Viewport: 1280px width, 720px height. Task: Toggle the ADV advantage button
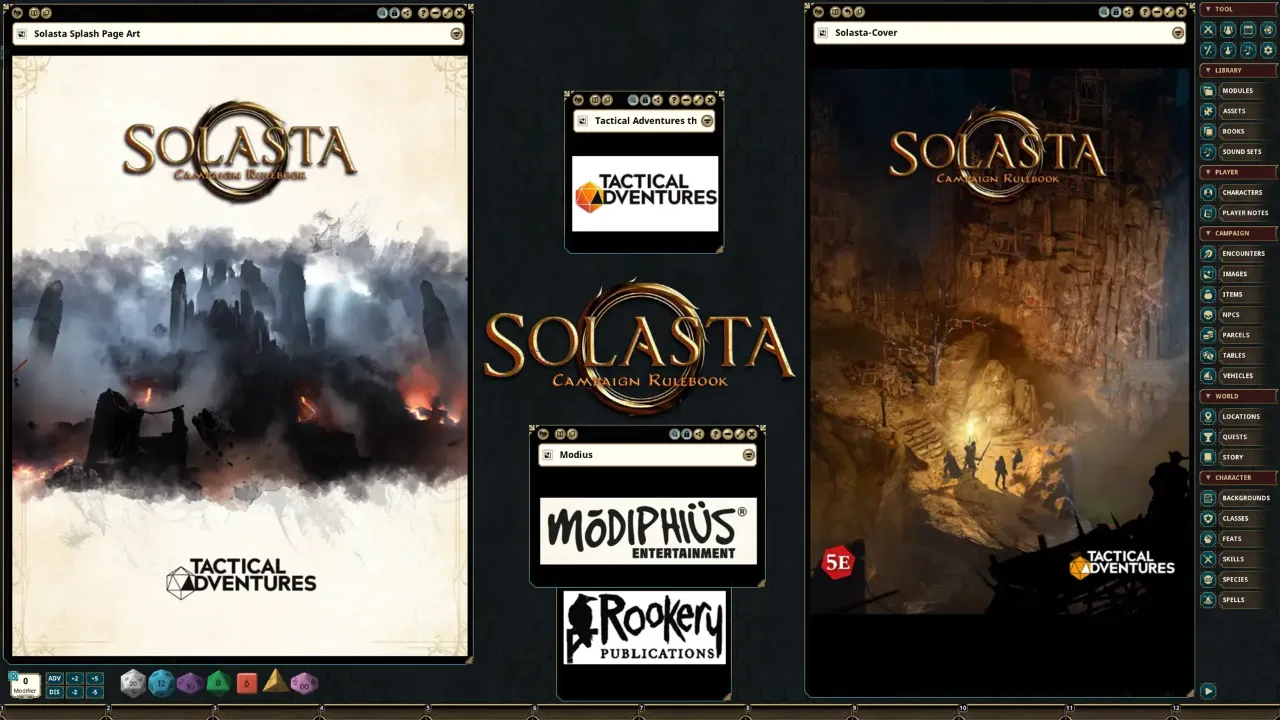(x=55, y=678)
